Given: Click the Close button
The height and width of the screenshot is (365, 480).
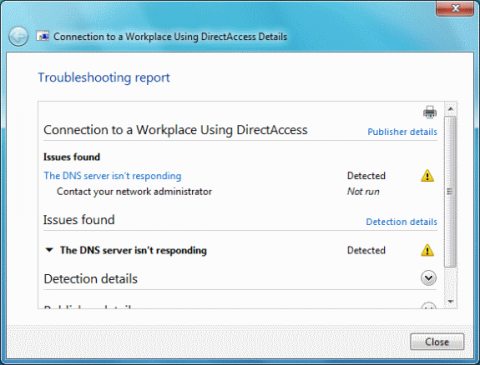Looking at the screenshot, I should [x=437, y=342].
